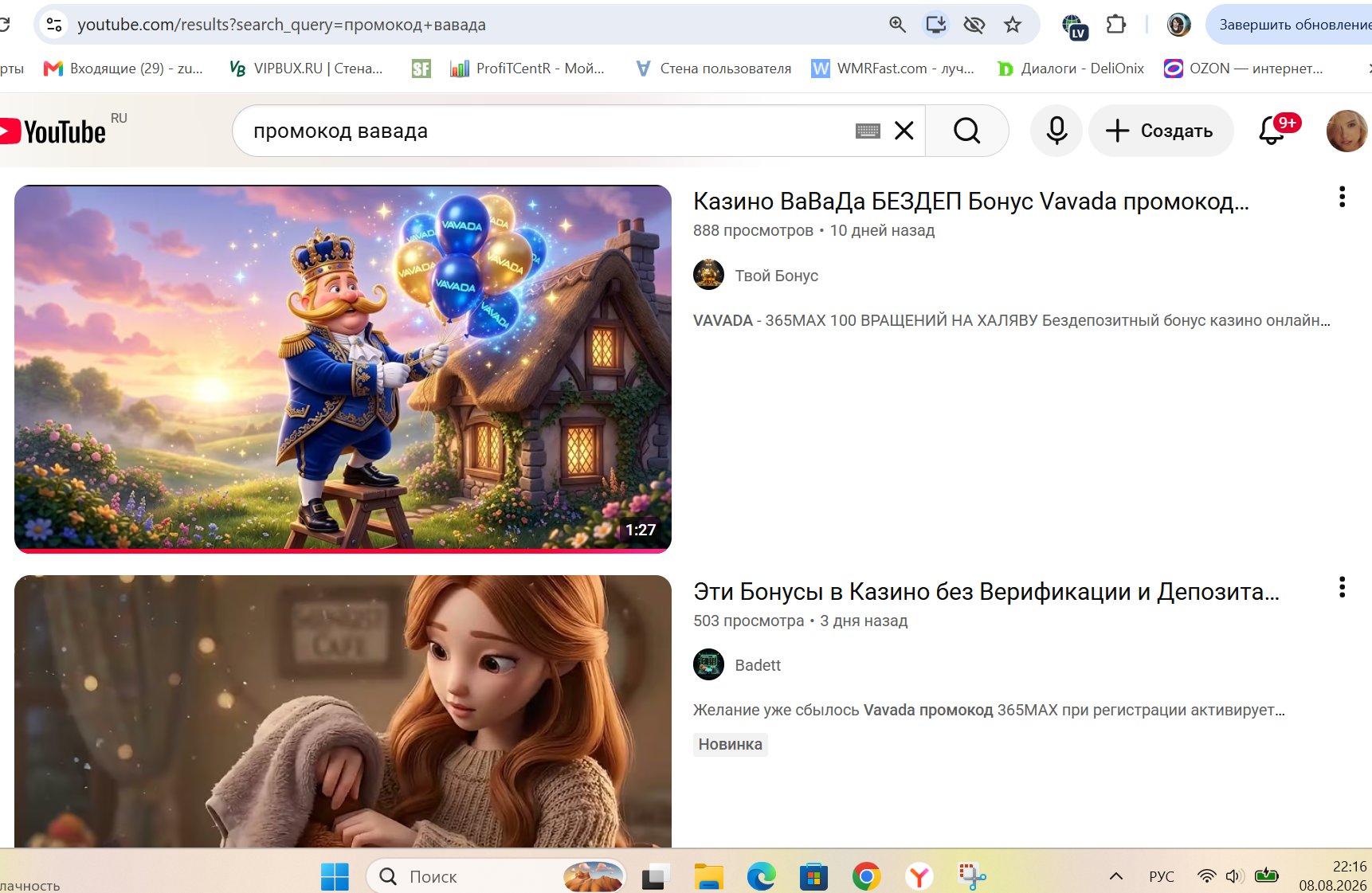The width and height of the screenshot is (1372, 893).
Task: Open more options for Эти Бонусы video
Action: point(1343,588)
